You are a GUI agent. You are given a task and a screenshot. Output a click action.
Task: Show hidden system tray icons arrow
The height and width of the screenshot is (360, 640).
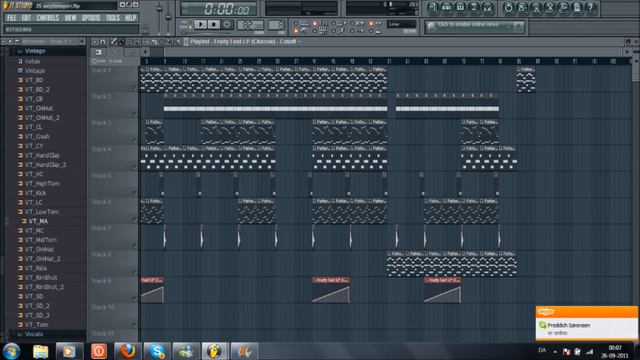tap(555, 351)
